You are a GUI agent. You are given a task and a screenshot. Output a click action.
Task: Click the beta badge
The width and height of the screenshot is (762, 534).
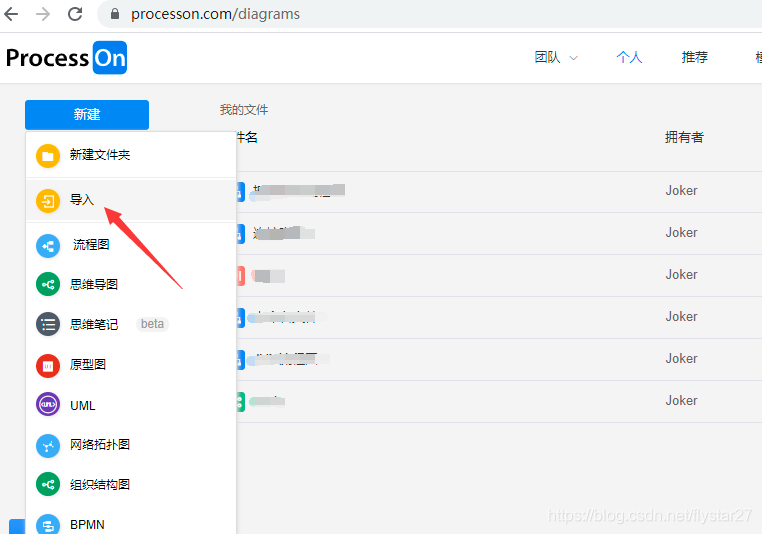click(x=152, y=324)
